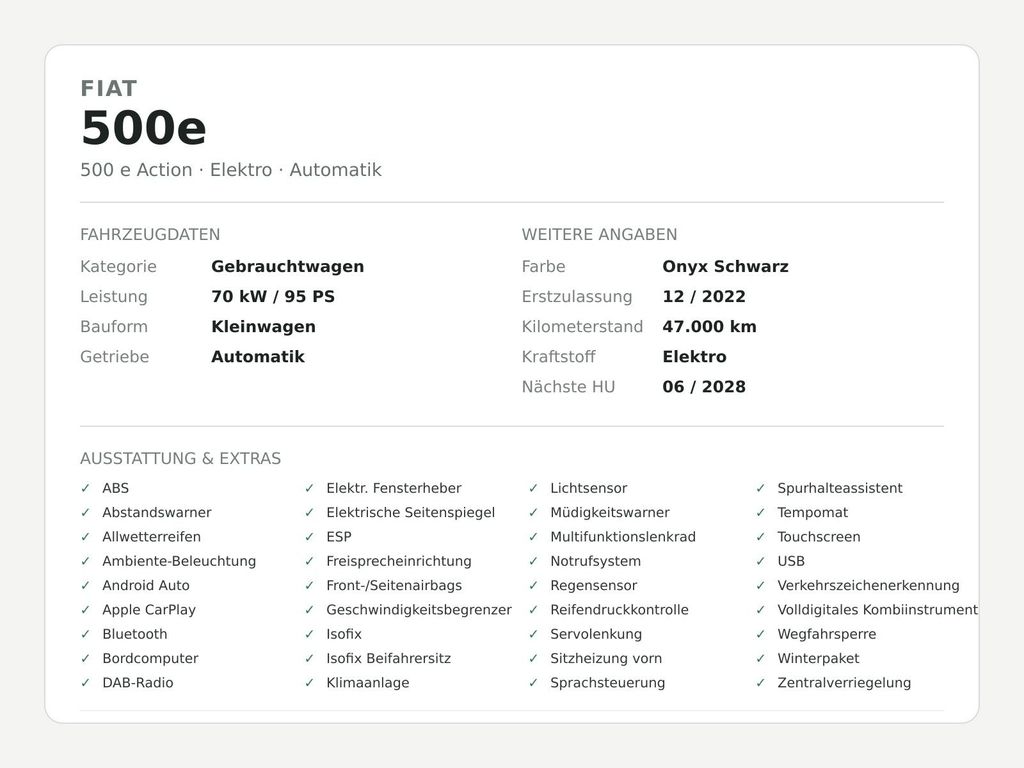Click the AUSSTATTUNG & EXTRAS heading
The height and width of the screenshot is (768, 1024).
pos(181,458)
